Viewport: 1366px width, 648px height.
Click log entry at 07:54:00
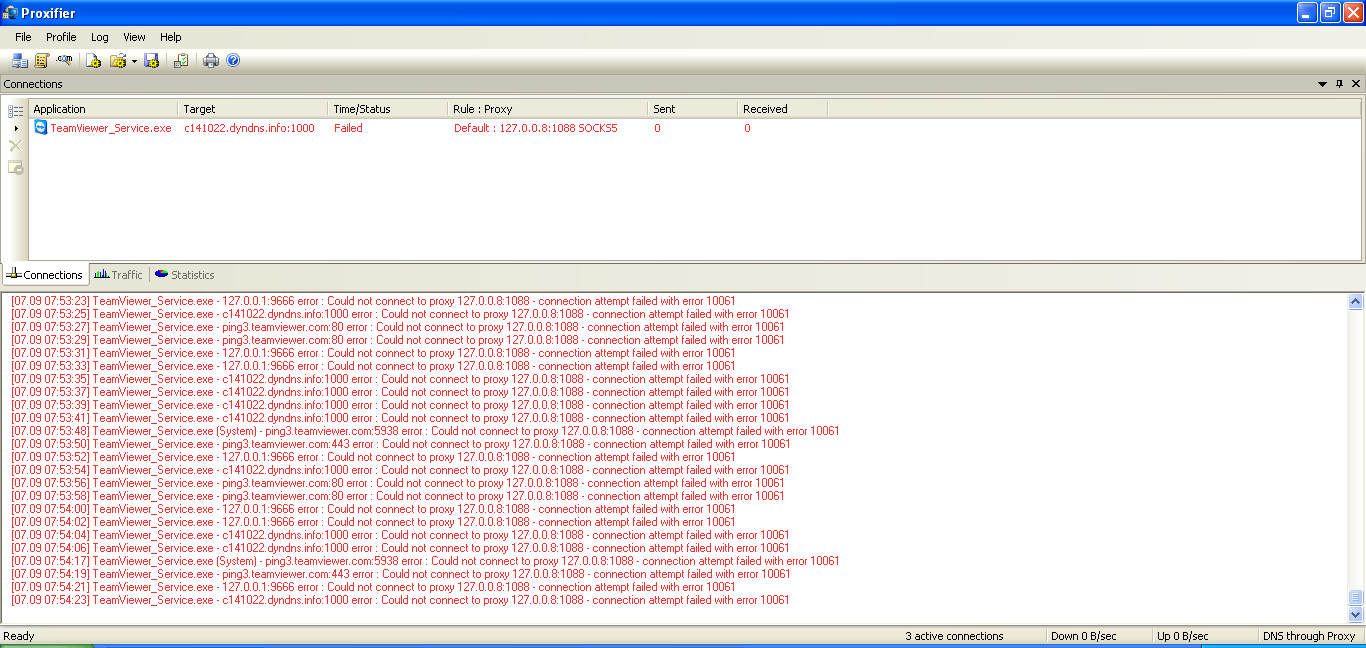point(373,509)
